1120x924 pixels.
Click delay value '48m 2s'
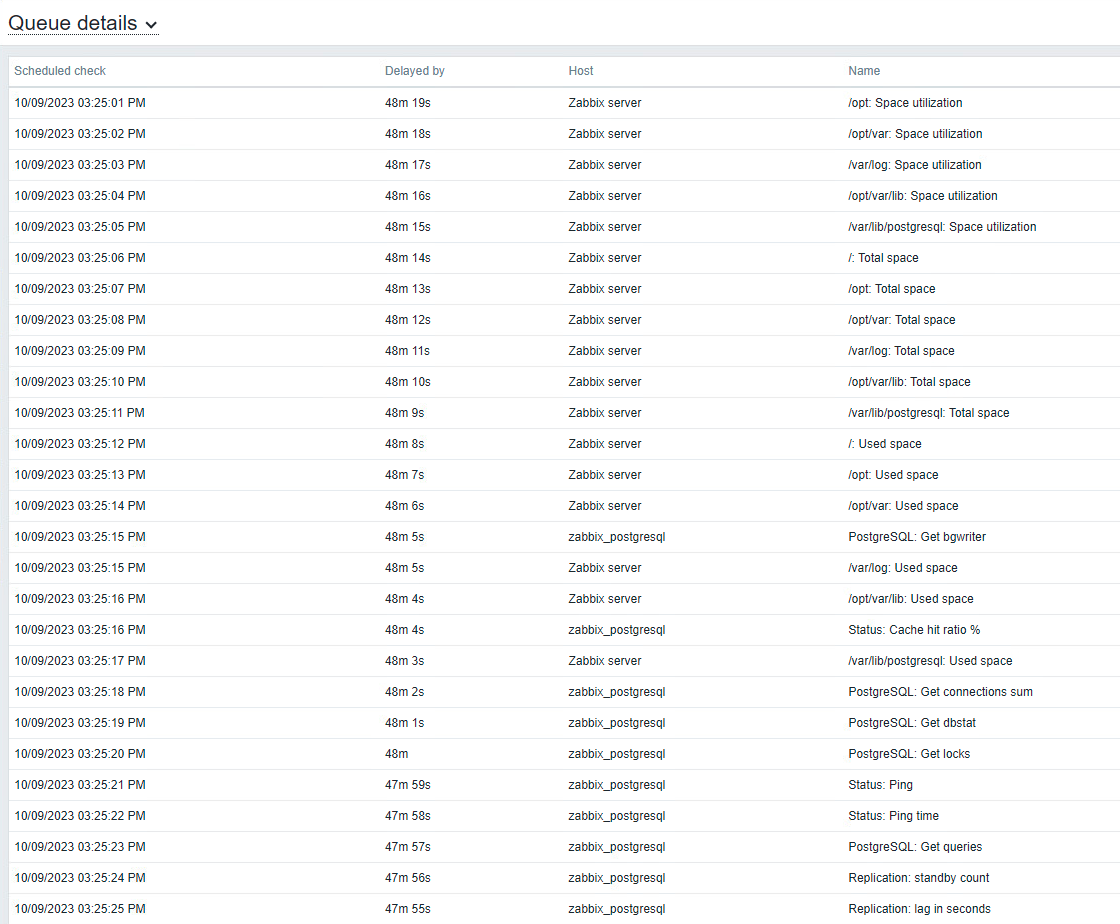tap(404, 692)
